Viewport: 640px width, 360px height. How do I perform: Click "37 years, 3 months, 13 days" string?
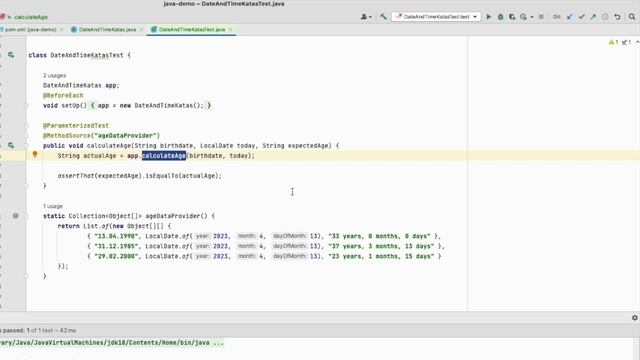click(x=381, y=246)
